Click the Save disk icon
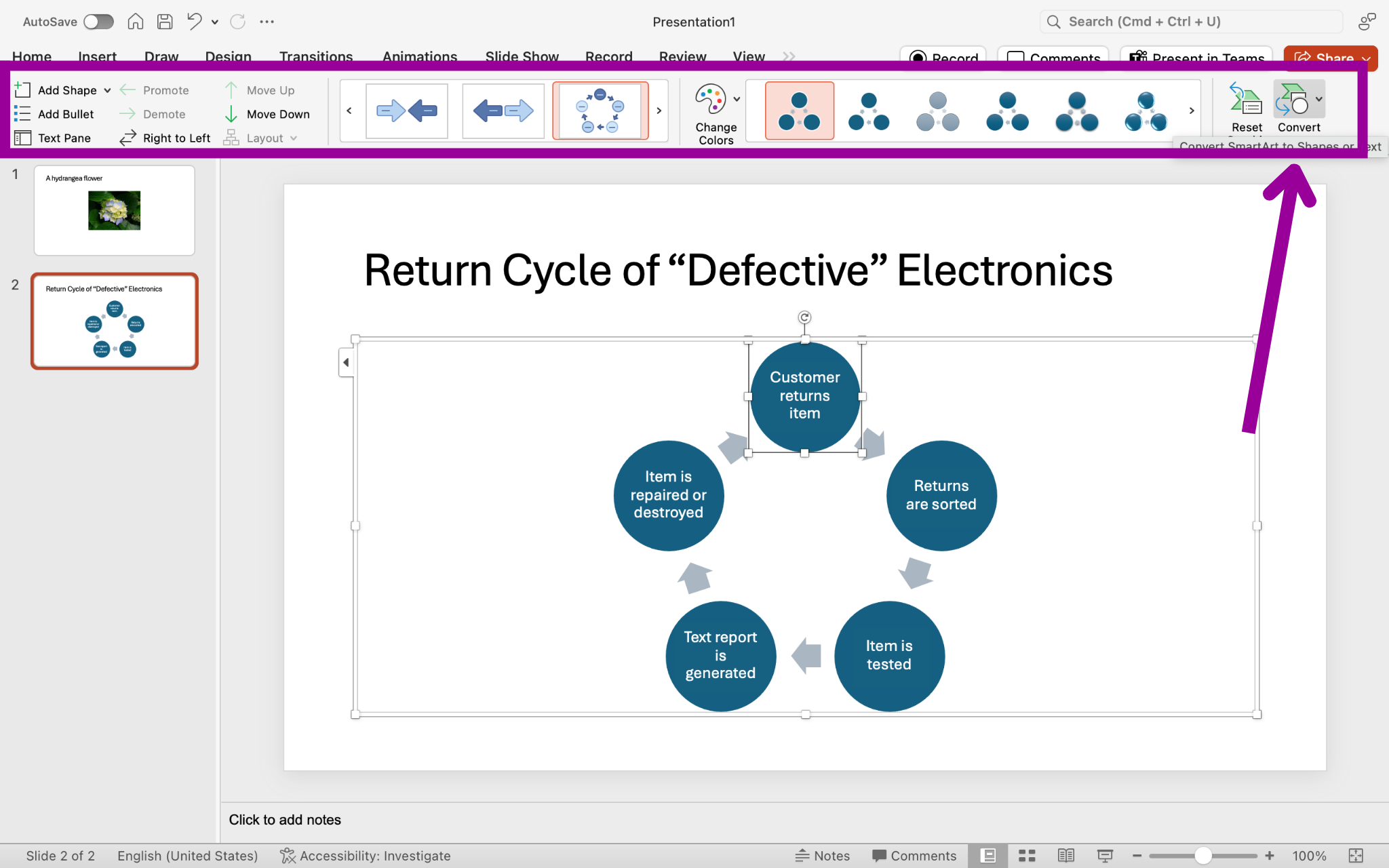Screen dimensions: 1389x868 [165, 22]
